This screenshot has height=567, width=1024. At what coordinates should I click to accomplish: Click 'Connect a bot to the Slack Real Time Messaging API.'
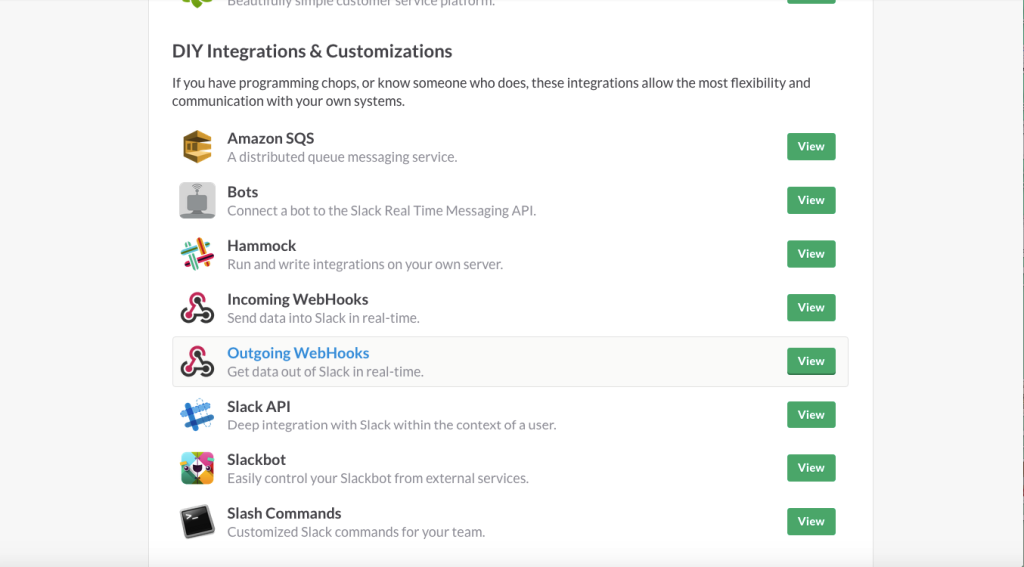381,210
